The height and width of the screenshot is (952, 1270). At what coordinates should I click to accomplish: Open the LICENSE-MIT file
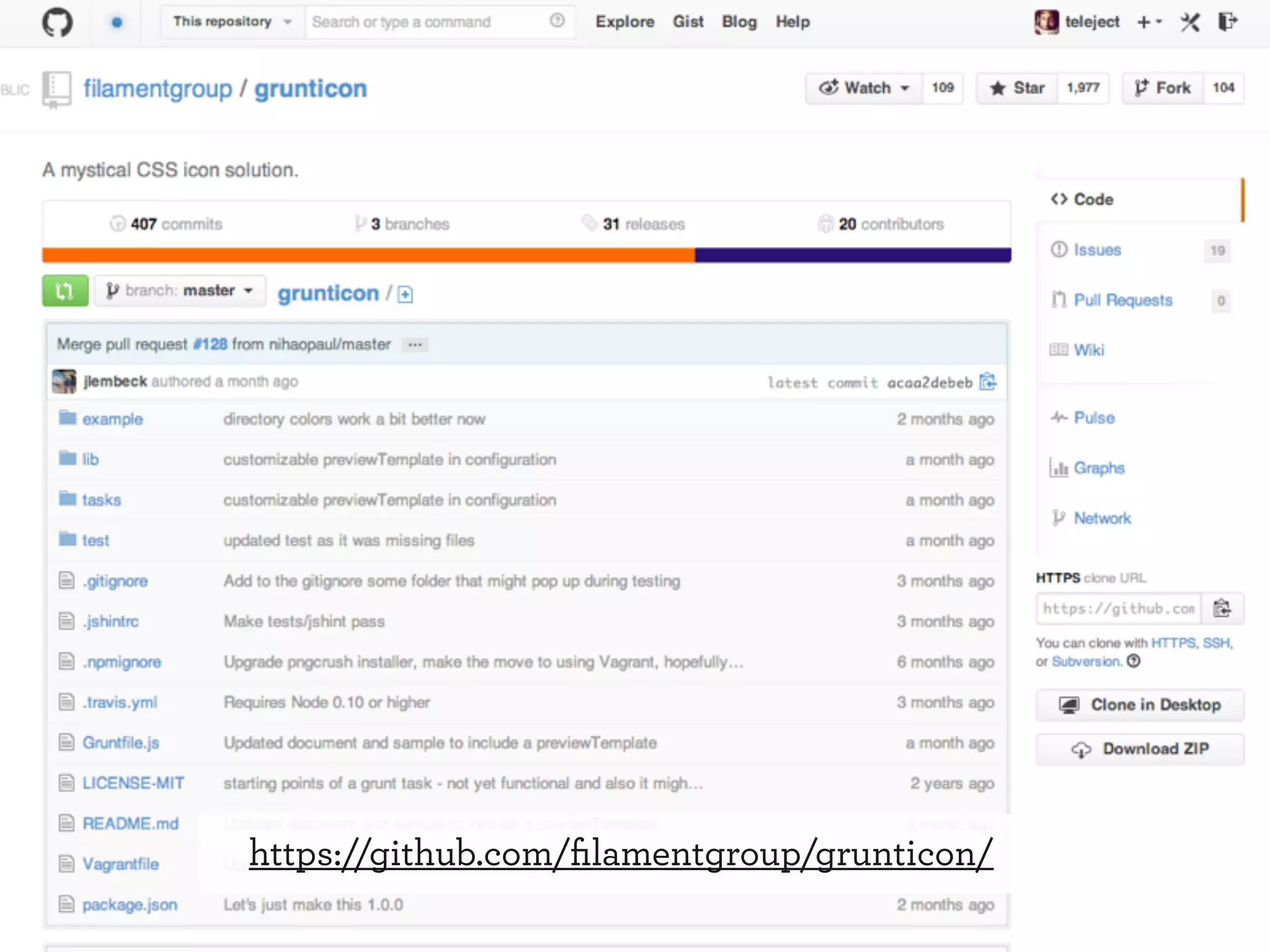coord(133,783)
